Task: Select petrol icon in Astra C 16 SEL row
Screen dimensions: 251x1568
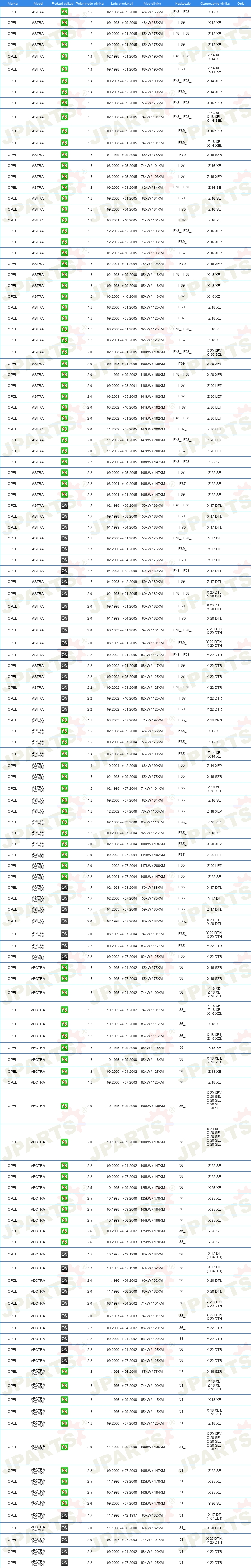Action: [64, 117]
